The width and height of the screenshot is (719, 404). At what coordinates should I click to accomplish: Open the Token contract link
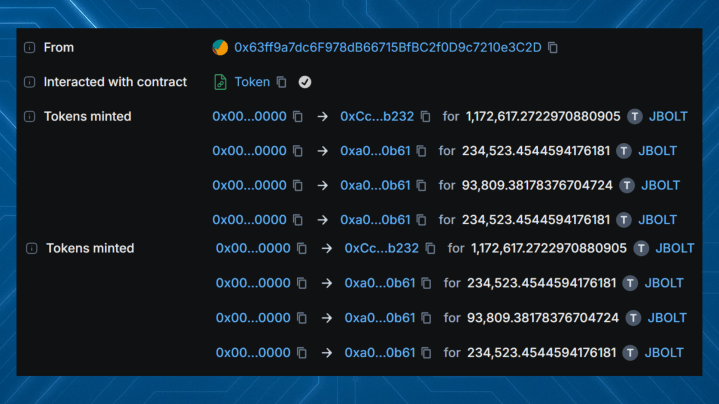click(x=252, y=82)
